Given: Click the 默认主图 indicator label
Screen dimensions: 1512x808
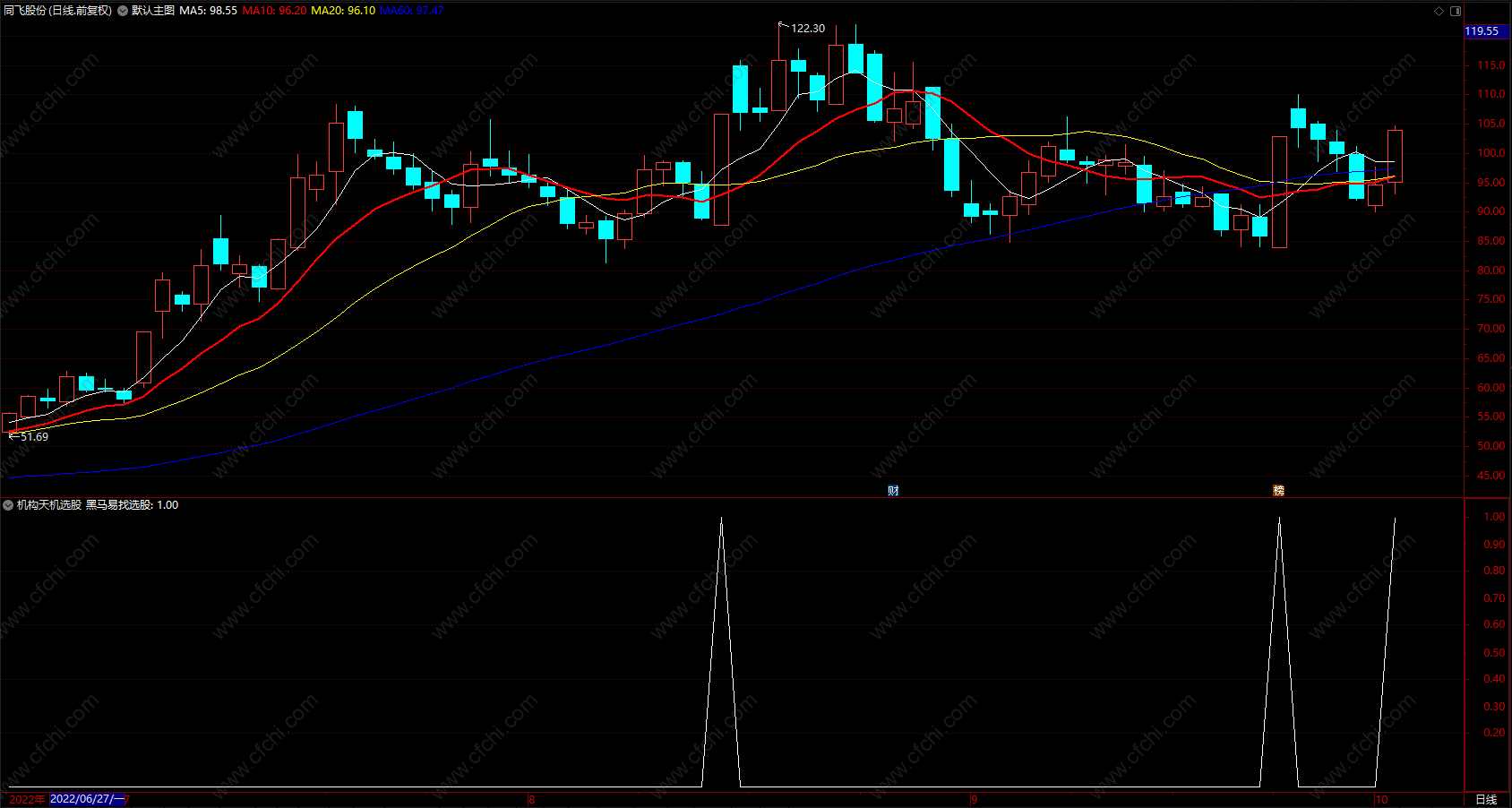Looking at the screenshot, I should tap(153, 11).
